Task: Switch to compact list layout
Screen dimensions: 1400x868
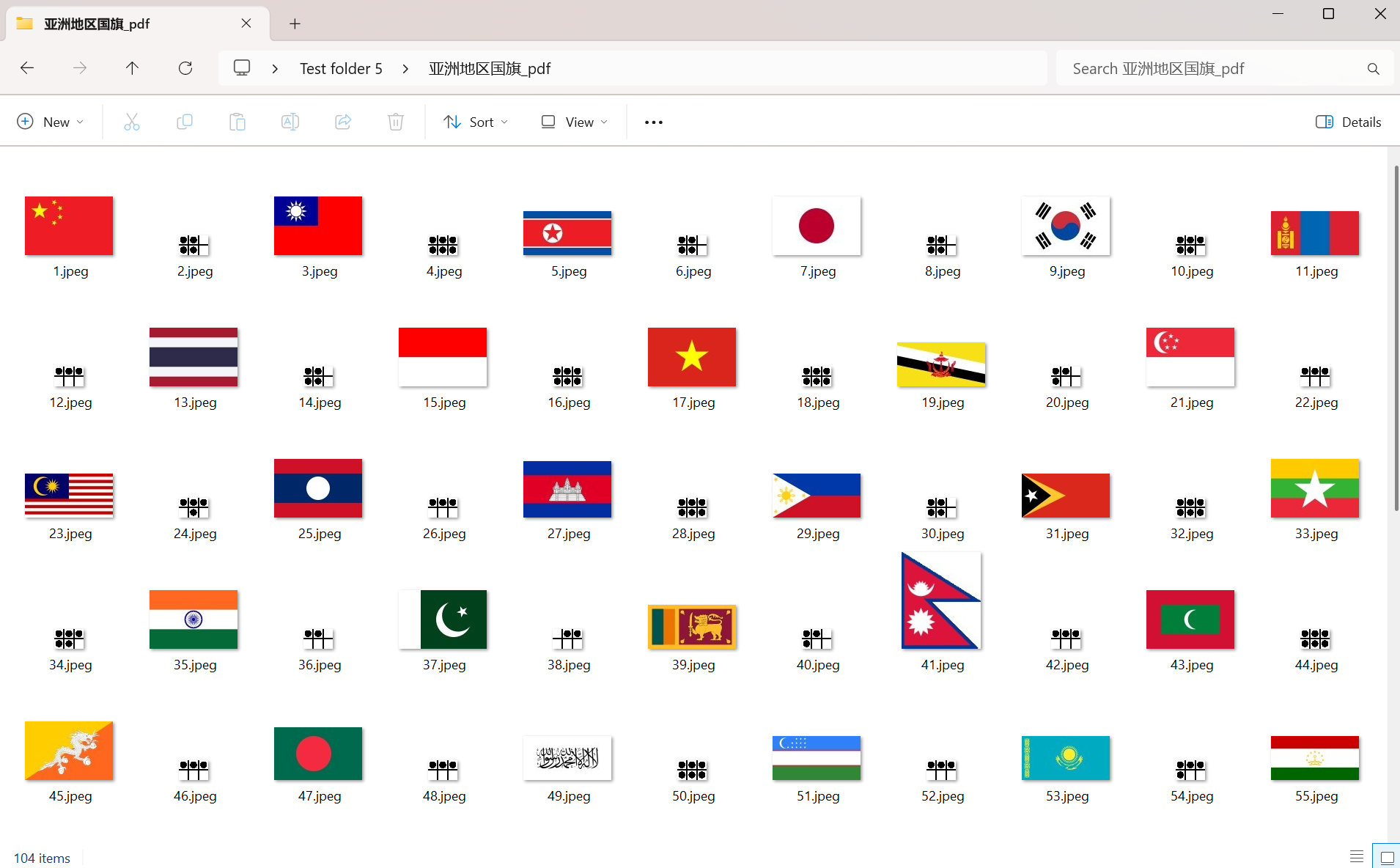Action: tap(1355, 856)
